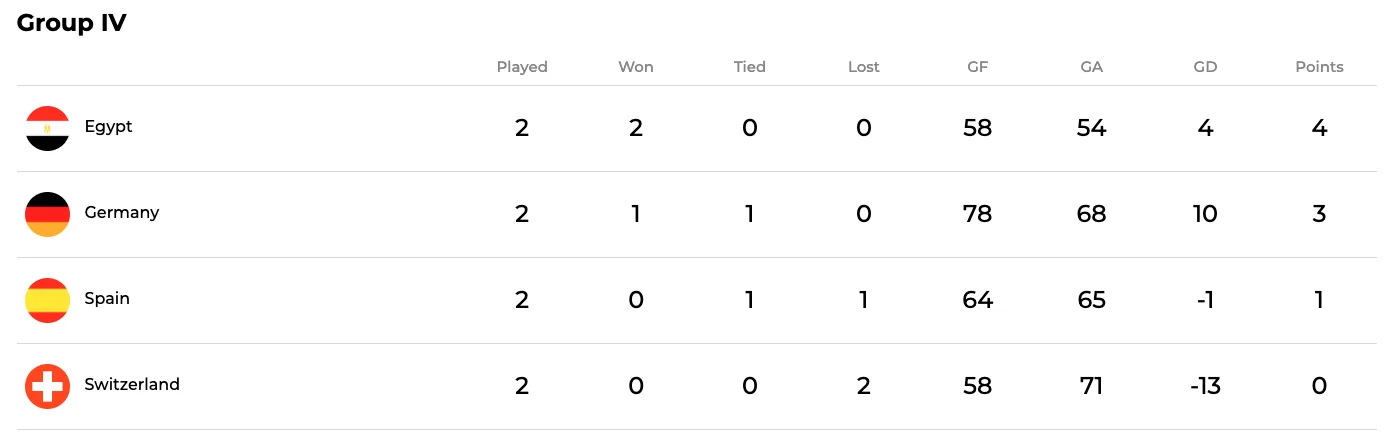Click the Switzerland flag icon
The width and height of the screenshot is (1387, 438).
click(47, 386)
